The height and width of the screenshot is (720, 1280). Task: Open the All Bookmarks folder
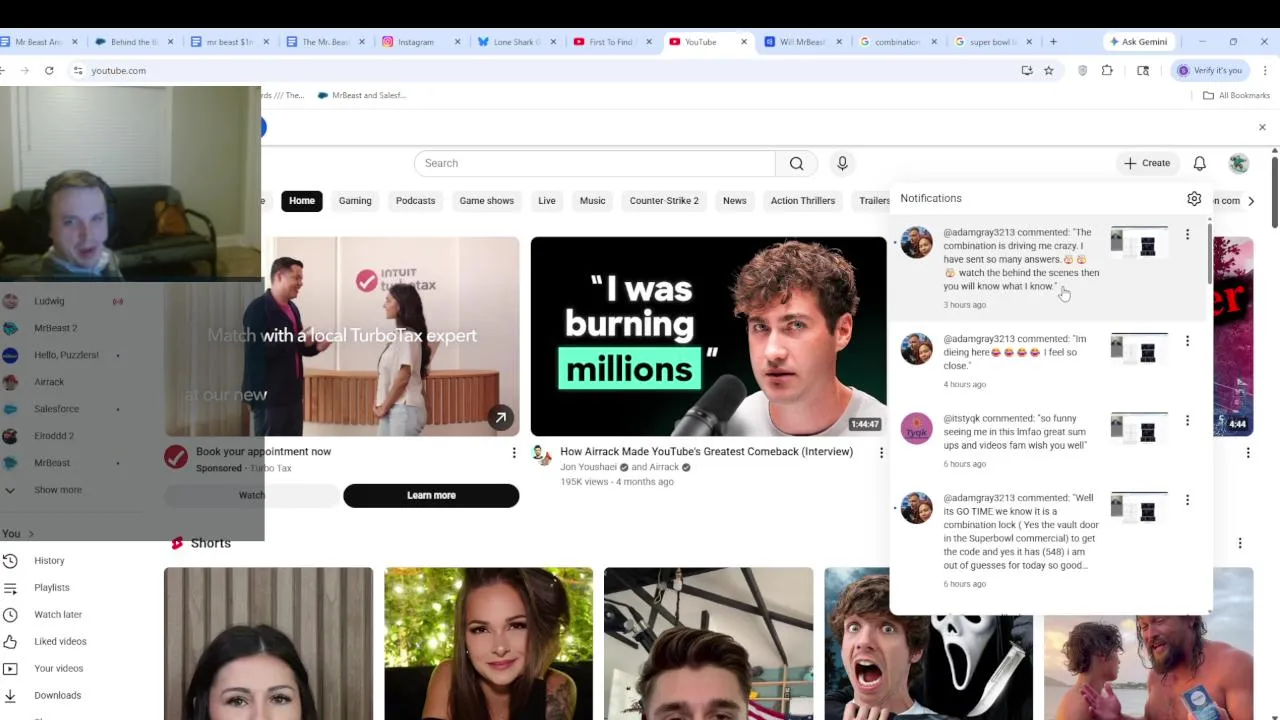[x=1236, y=95]
